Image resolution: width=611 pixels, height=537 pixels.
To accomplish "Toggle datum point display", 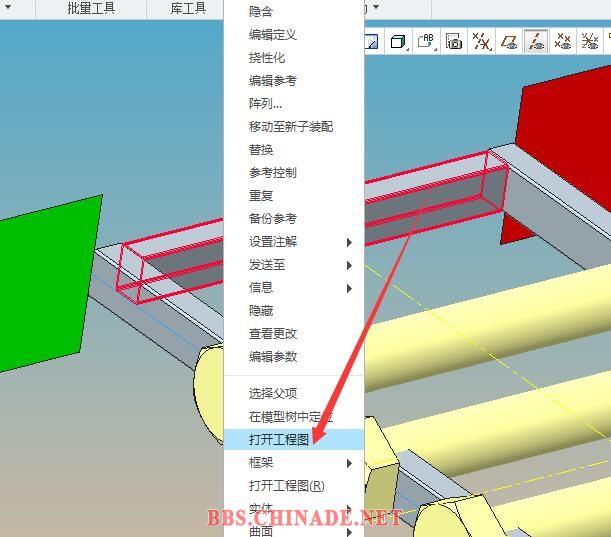I will tap(563, 41).
